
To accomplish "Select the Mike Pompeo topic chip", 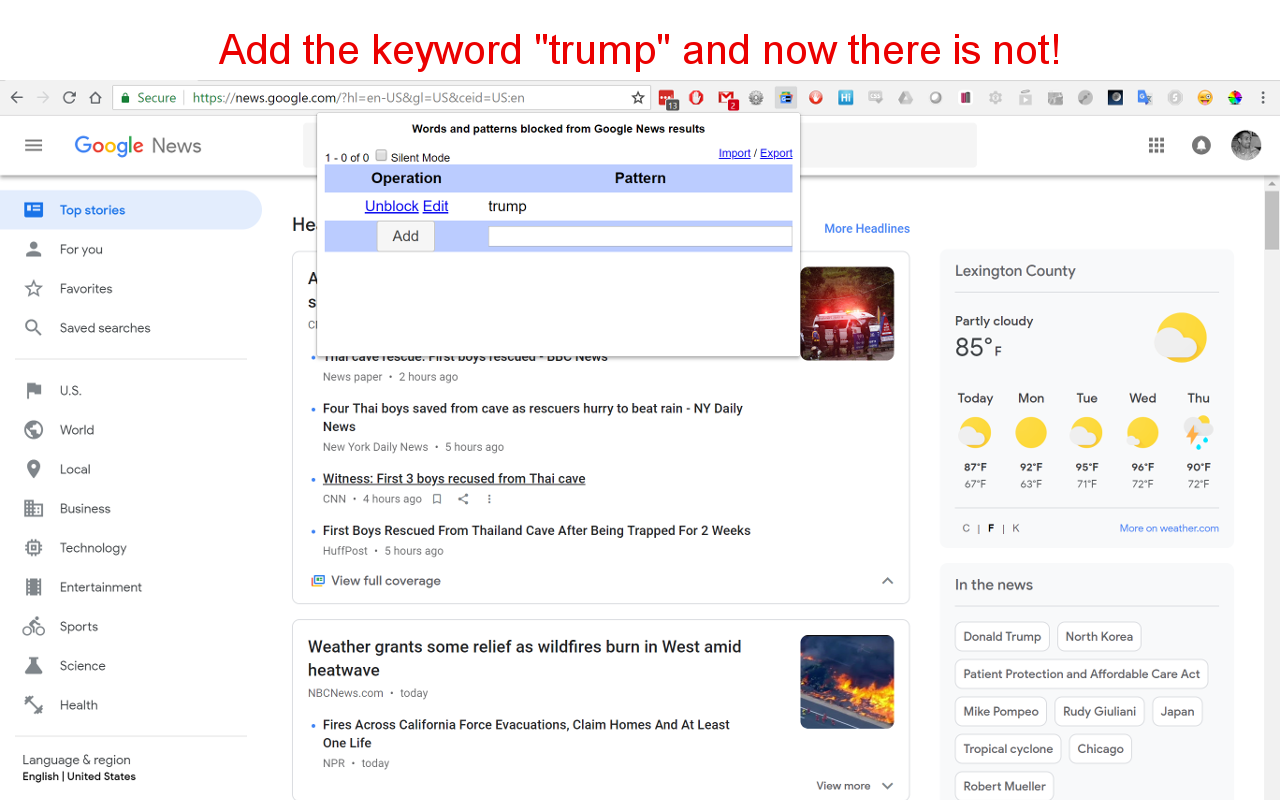I will 1001,712.
